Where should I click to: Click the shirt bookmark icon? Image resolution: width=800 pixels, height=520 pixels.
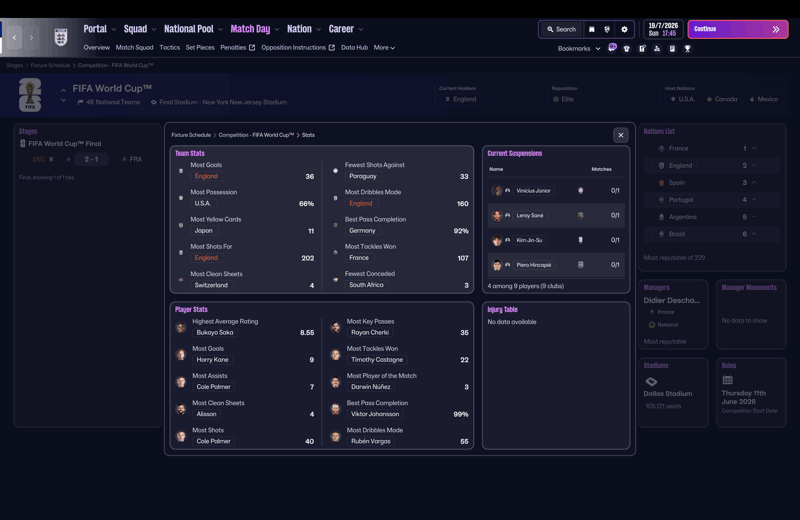point(627,48)
